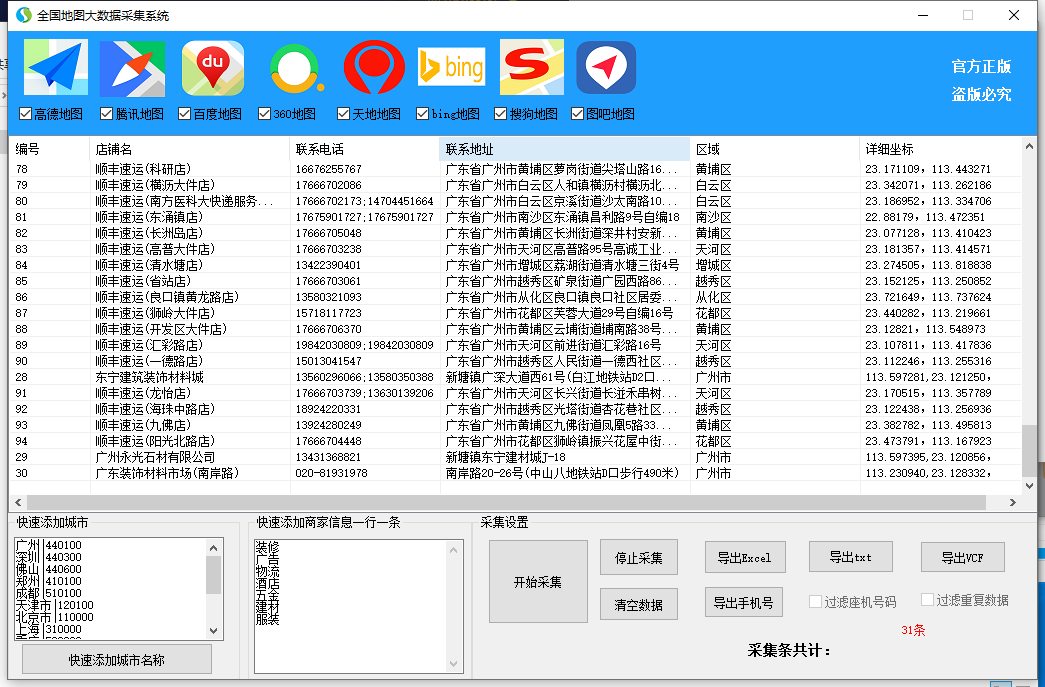
Task: Click the Tuba map arrow icon
Action: click(x=606, y=67)
